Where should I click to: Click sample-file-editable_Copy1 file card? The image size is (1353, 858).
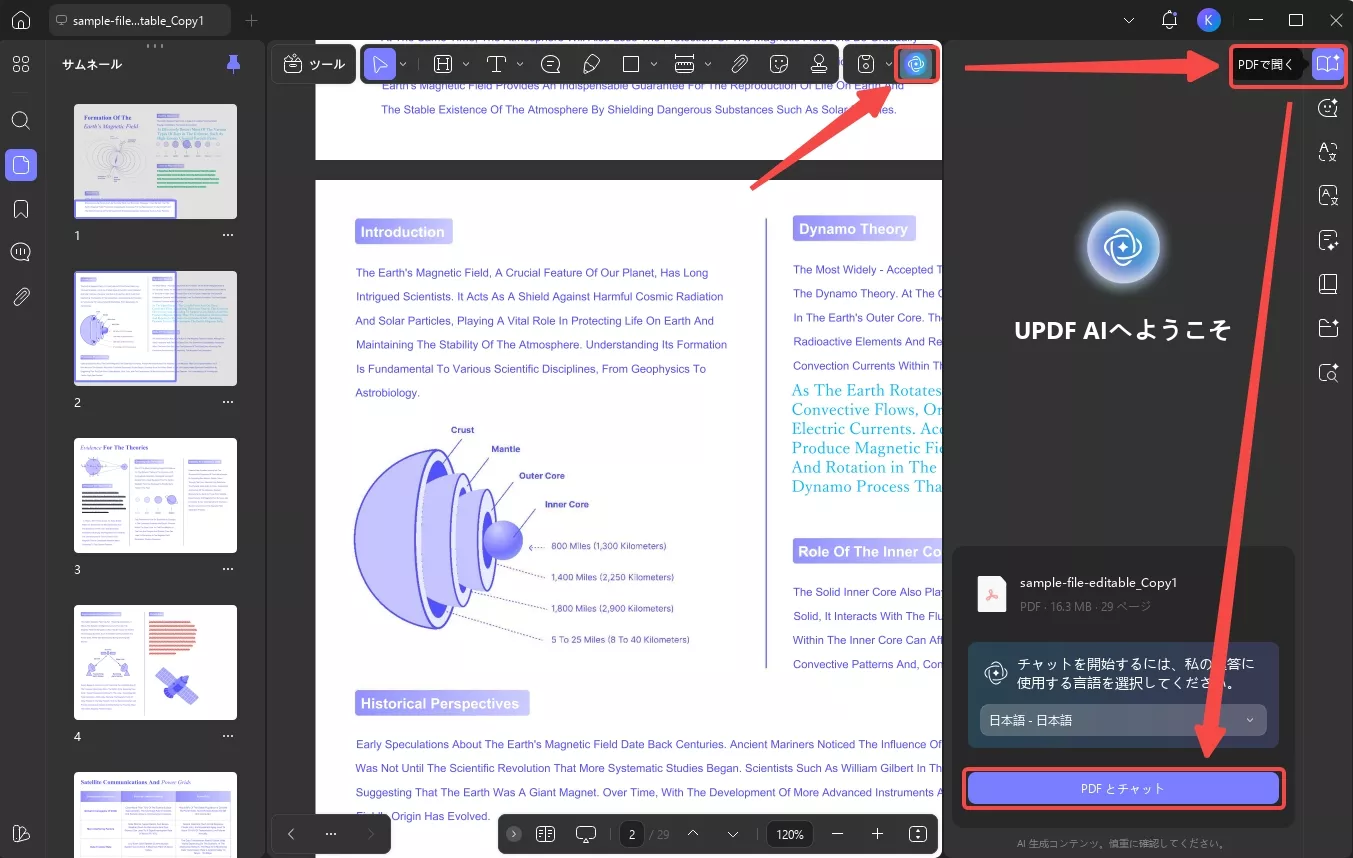coord(1123,593)
